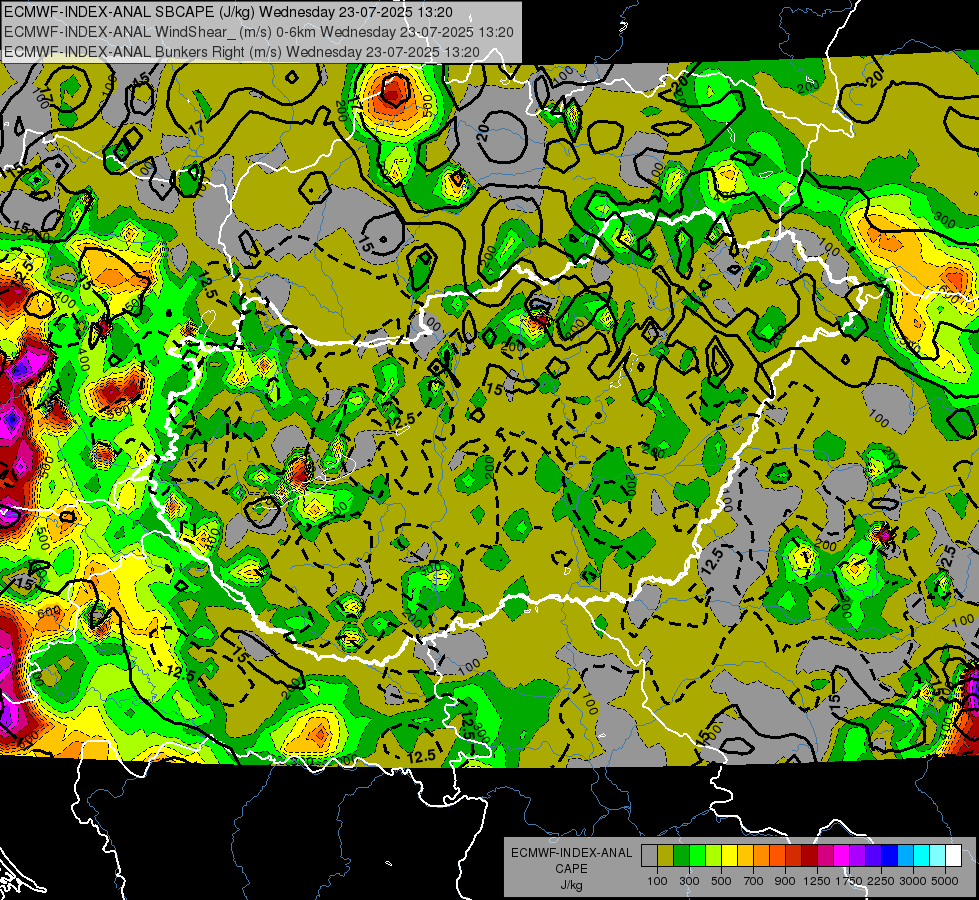The width and height of the screenshot is (979, 900).
Task: Select the pure blue legend swatch
Action: click(x=890, y=856)
